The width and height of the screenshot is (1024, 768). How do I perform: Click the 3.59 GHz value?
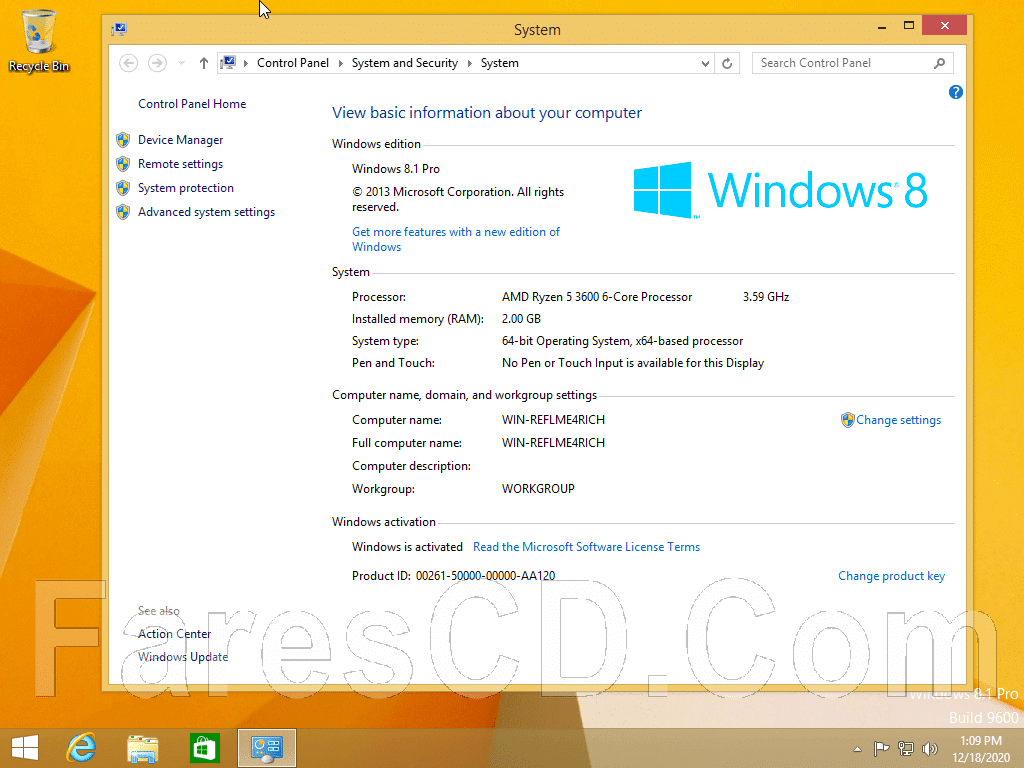coord(765,296)
